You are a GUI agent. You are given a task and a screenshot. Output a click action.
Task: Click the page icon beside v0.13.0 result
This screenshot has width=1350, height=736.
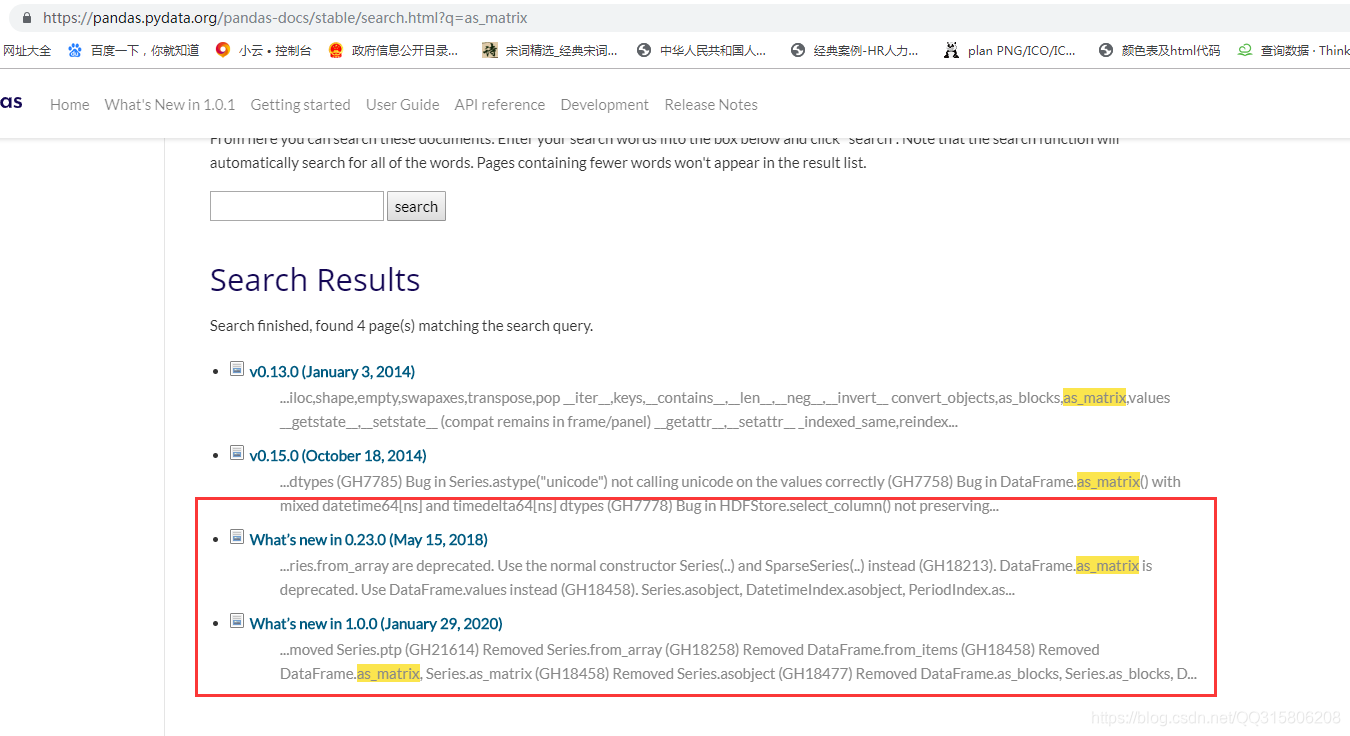(x=237, y=367)
